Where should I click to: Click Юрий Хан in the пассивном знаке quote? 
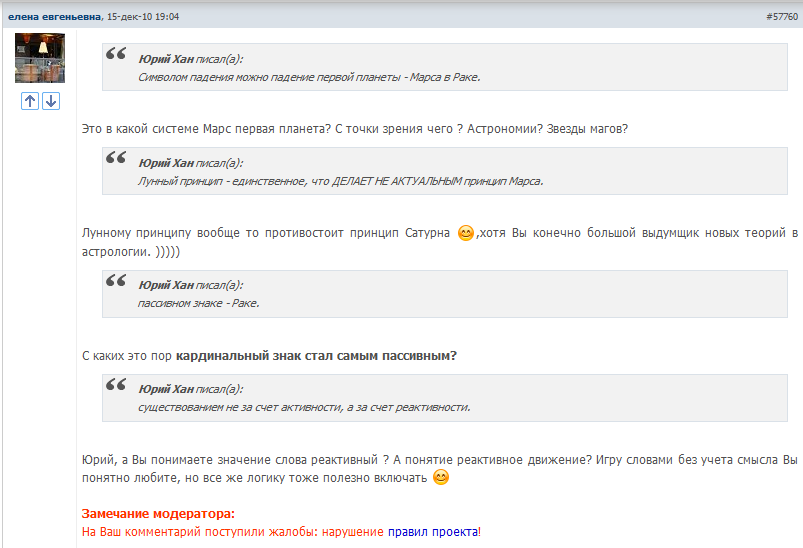pyautogui.click(x=166, y=285)
